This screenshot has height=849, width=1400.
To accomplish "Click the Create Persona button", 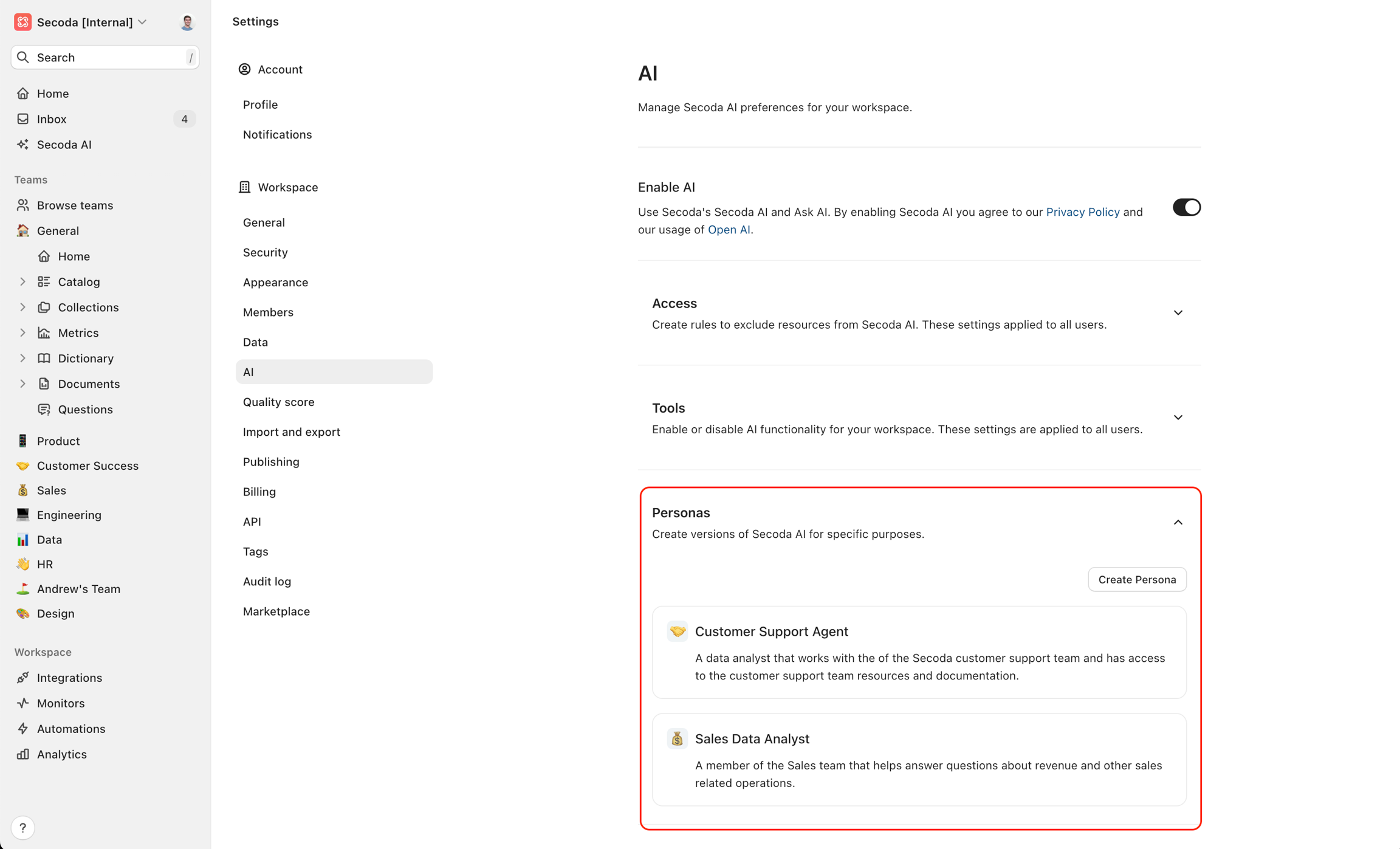I will tap(1137, 580).
